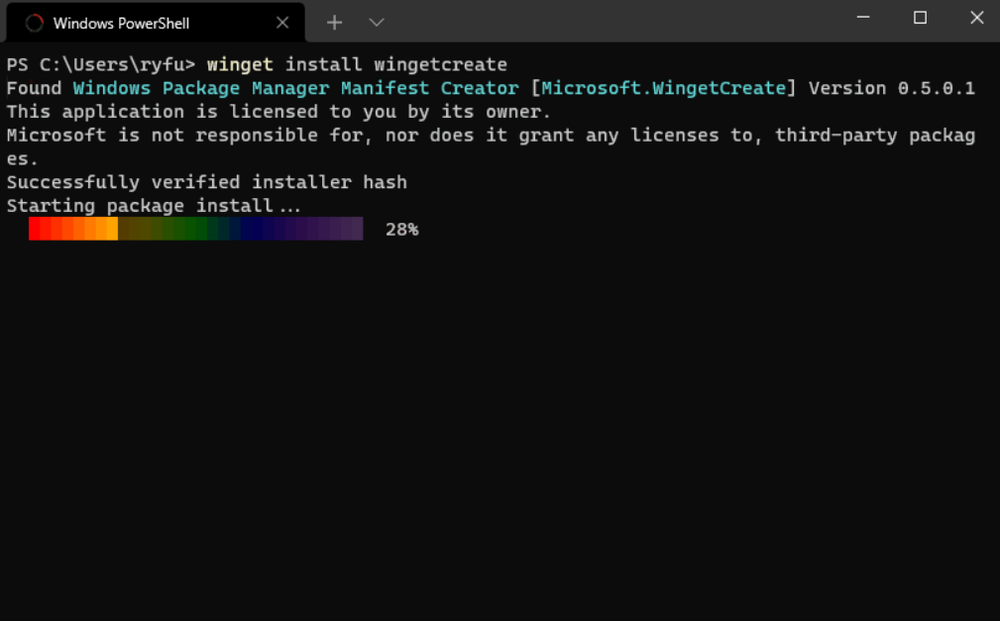Minimize the terminal window
1000x621 pixels.
pos(863,17)
